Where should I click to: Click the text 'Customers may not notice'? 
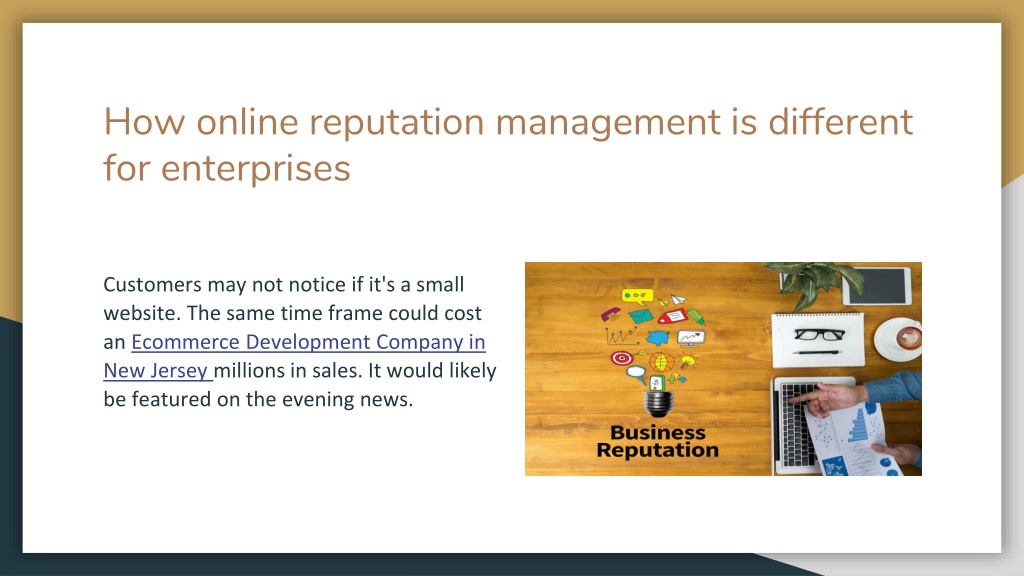(225, 285)
